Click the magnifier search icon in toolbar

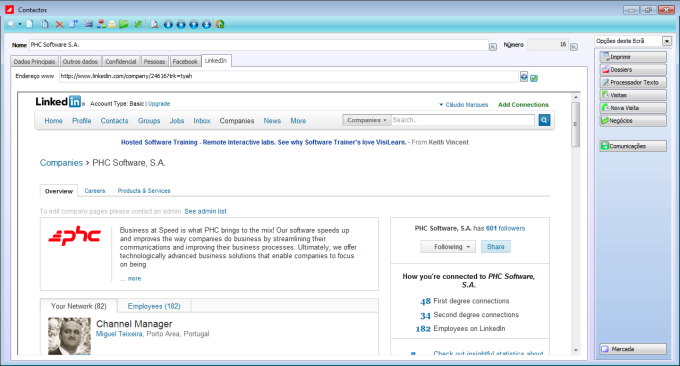[x=11, y=24]
